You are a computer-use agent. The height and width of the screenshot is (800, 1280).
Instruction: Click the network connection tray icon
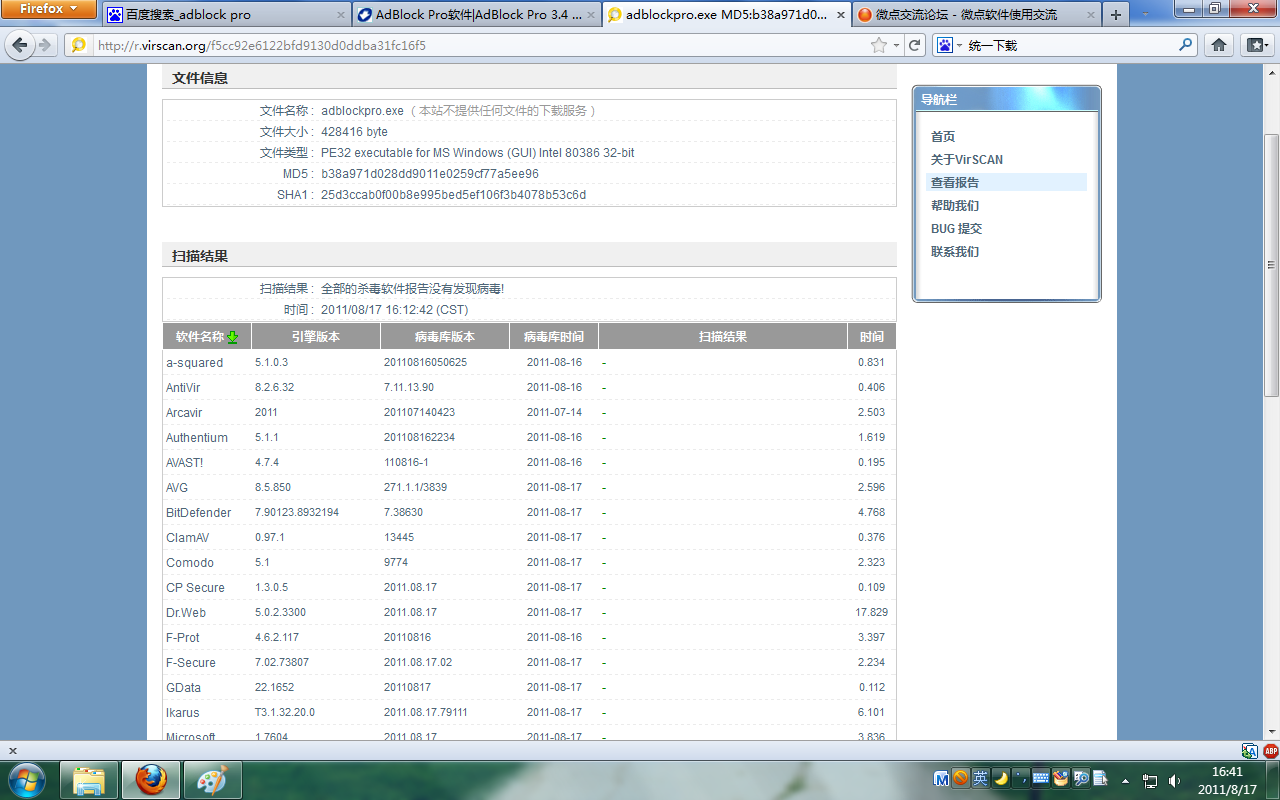coord(1150,780)
